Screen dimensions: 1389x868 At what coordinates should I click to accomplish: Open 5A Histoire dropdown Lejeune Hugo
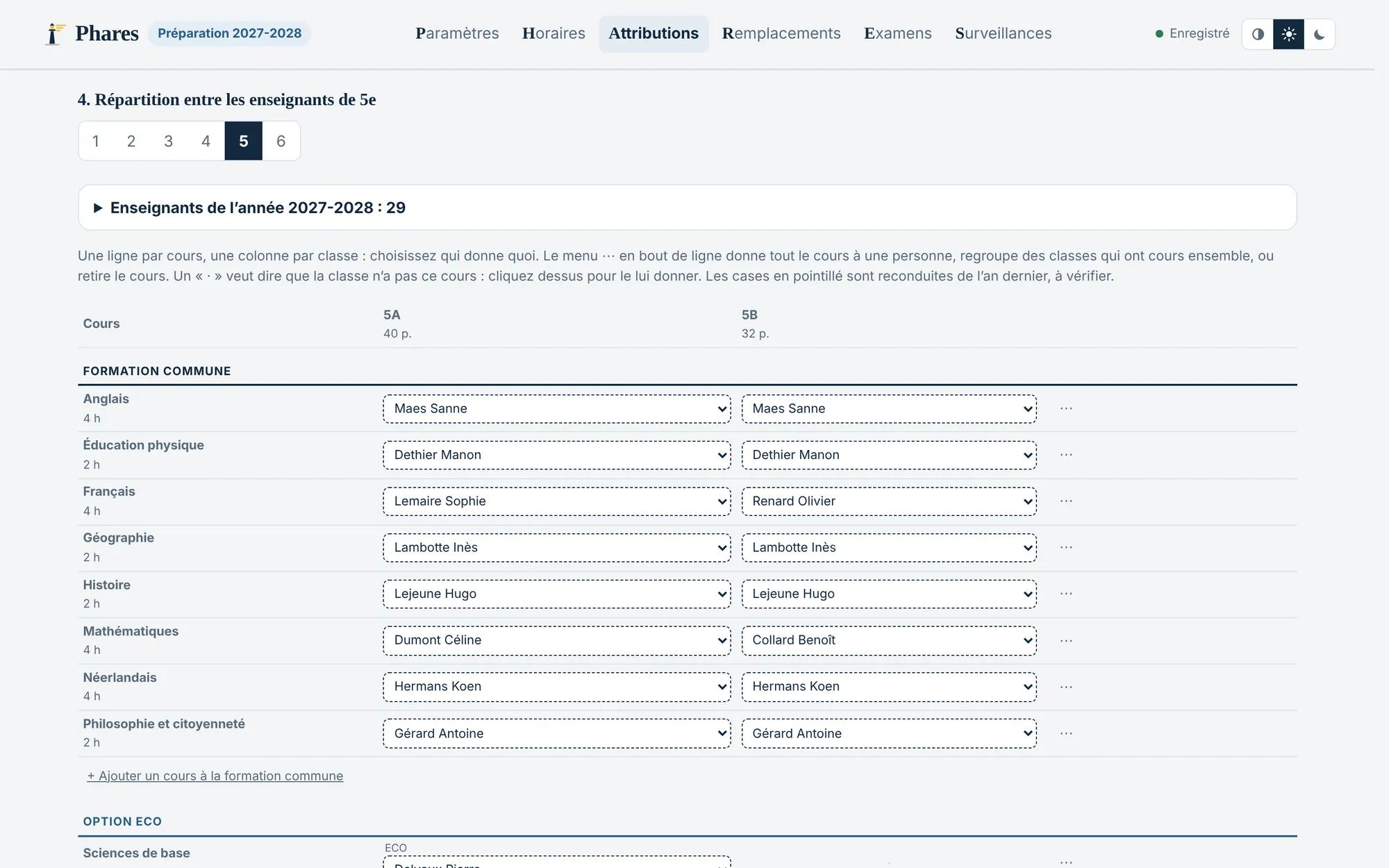[556, 594]
